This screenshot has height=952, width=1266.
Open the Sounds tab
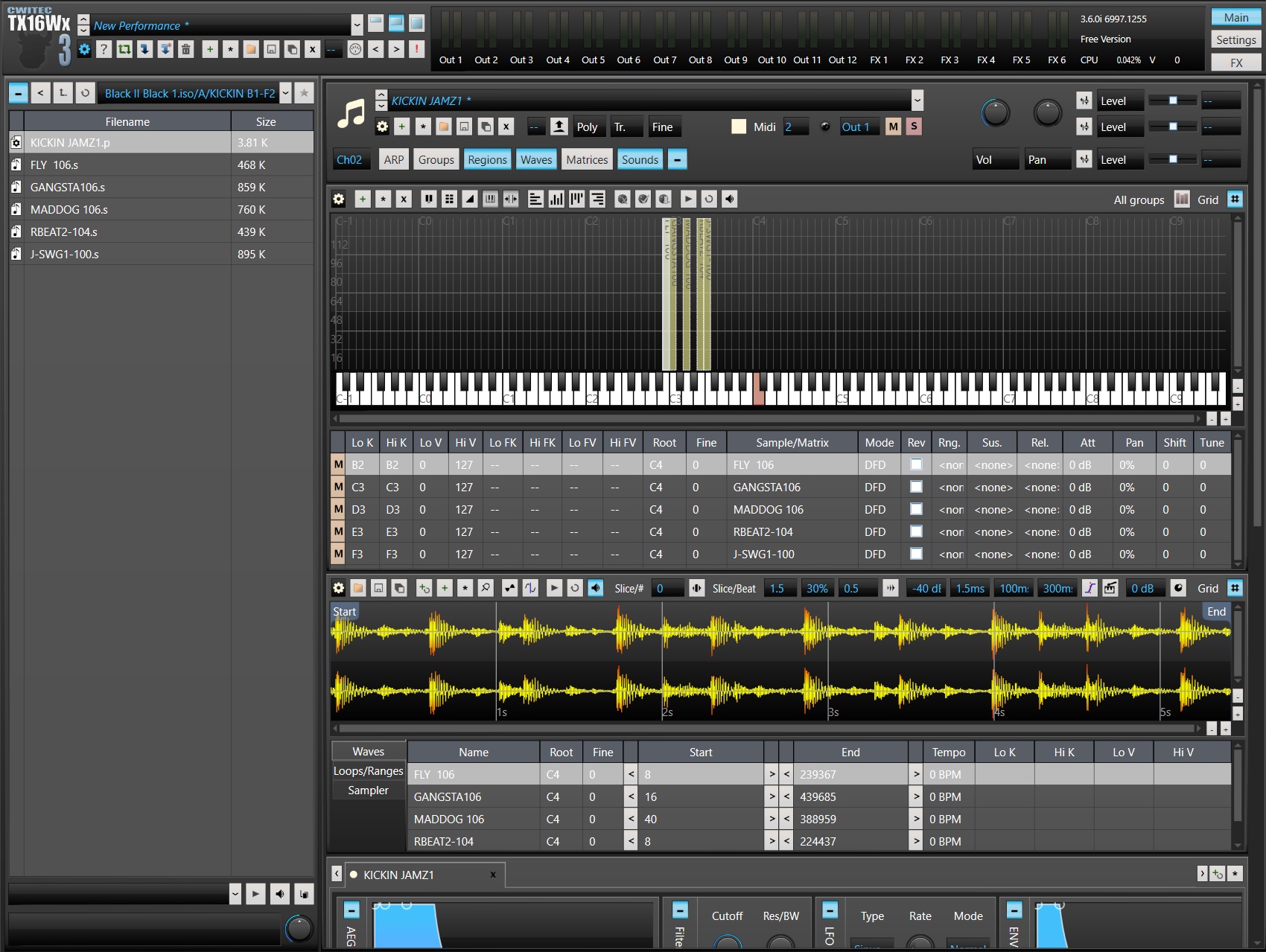[640, 159]
